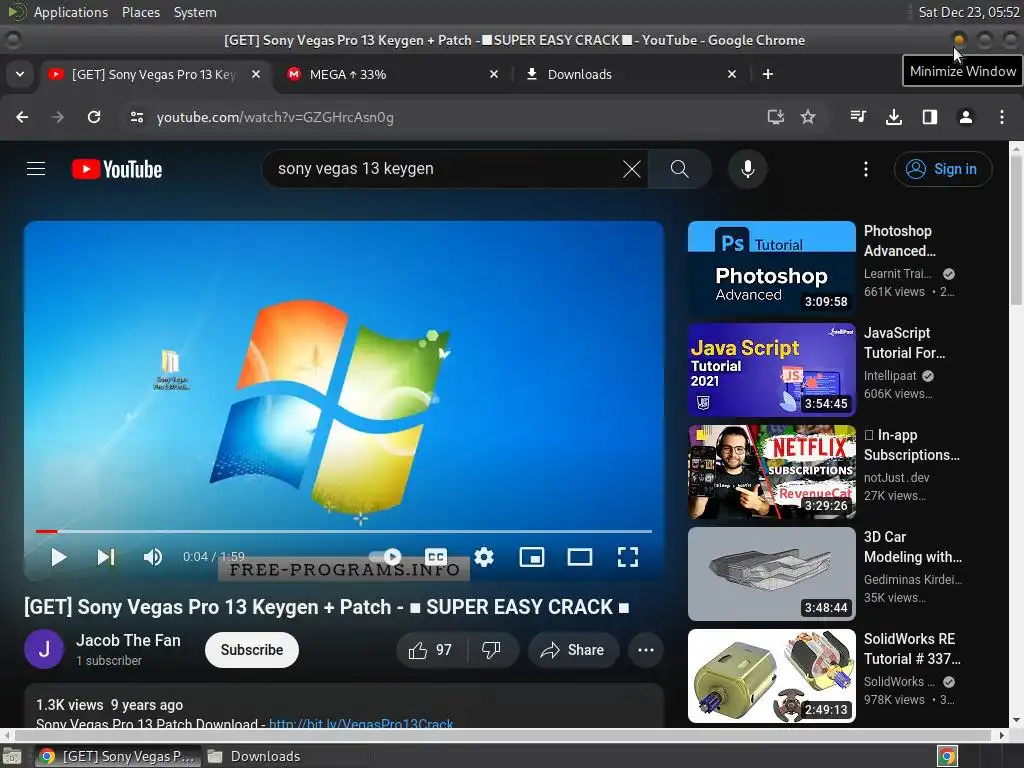
Task: Close the YouTube tab
Action: [256, 74]
